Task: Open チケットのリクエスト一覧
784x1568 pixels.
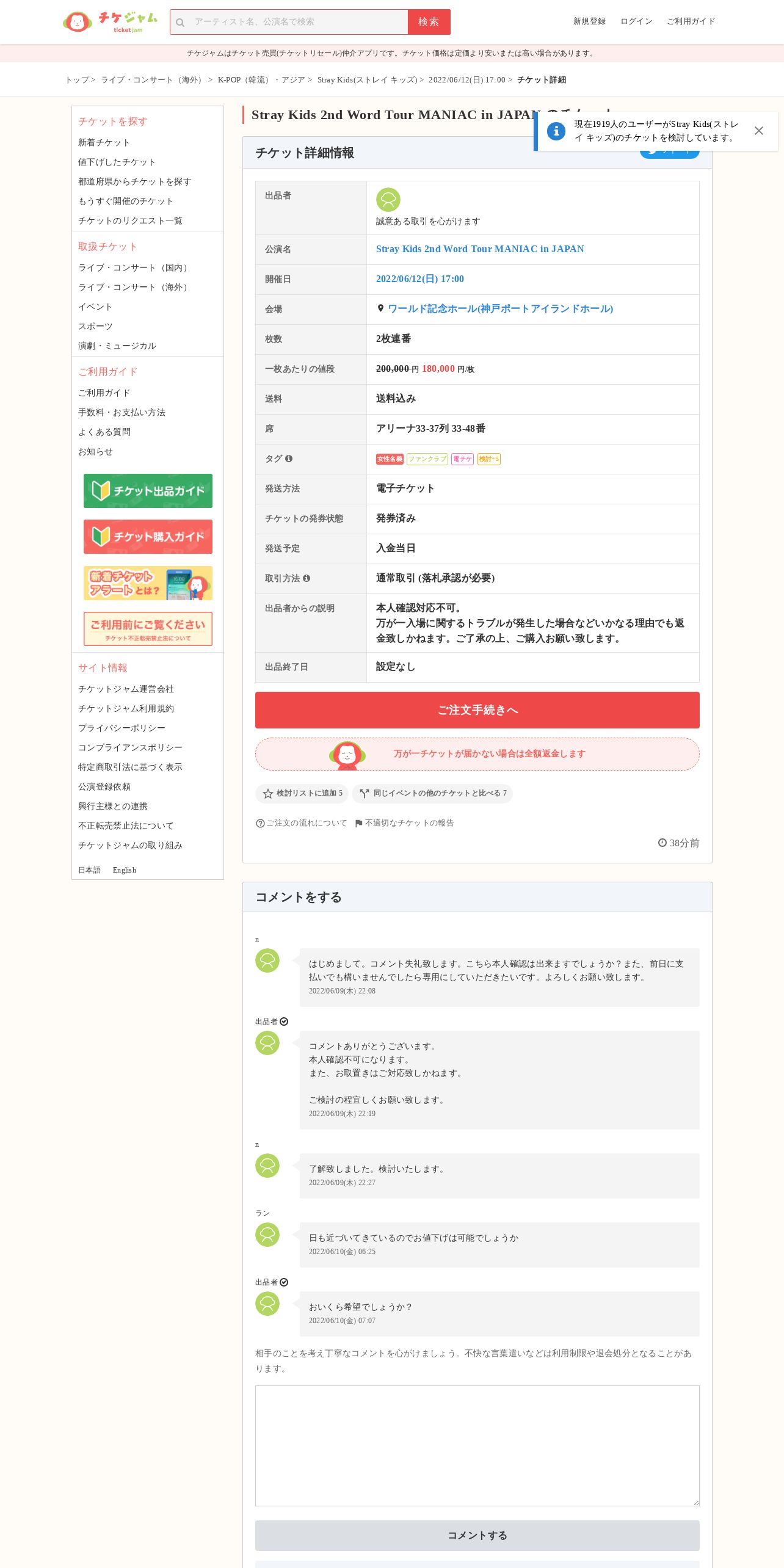Action: pyautogui.click(x=130, y=221)
